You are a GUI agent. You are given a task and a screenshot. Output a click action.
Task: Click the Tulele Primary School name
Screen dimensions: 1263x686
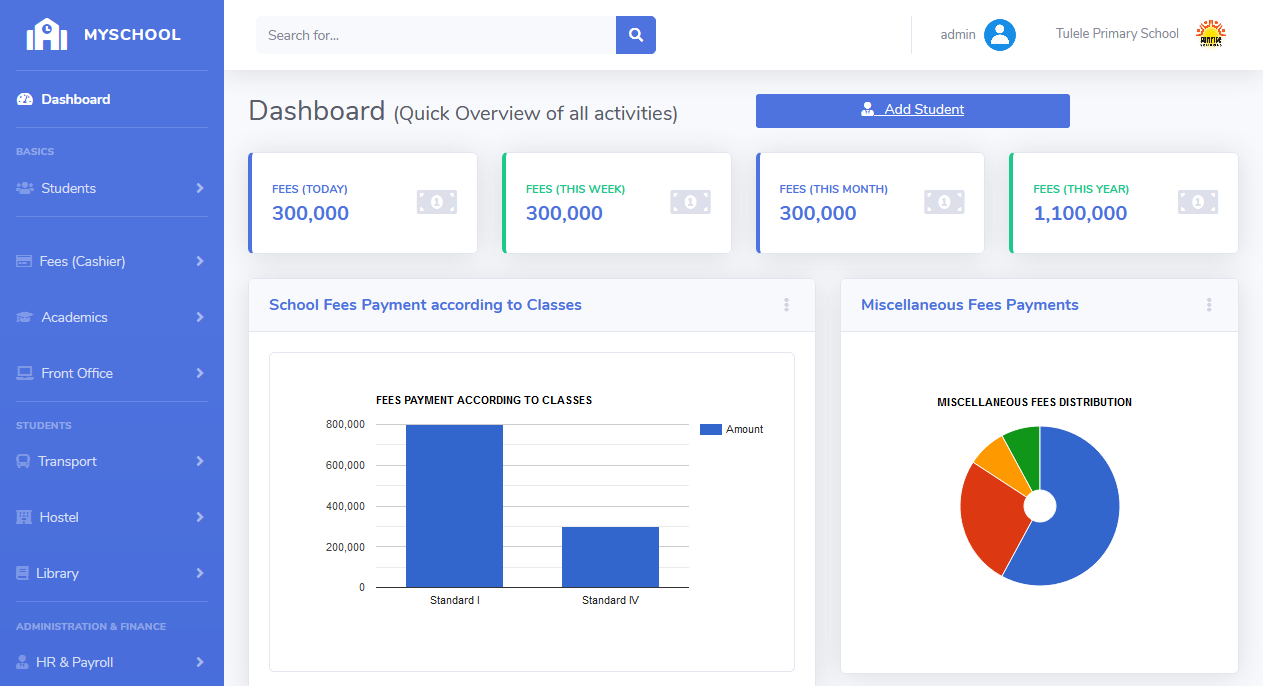pyautogui.click(x=1117, y=34)
